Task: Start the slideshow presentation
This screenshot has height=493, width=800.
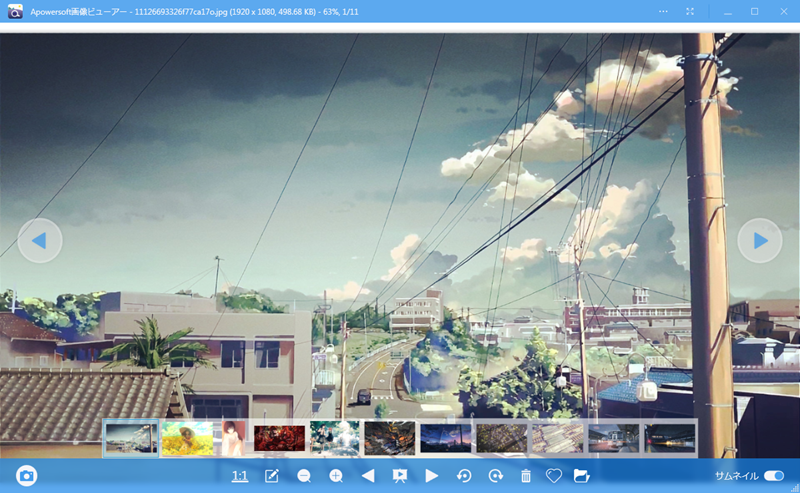Action: (400, 476)
